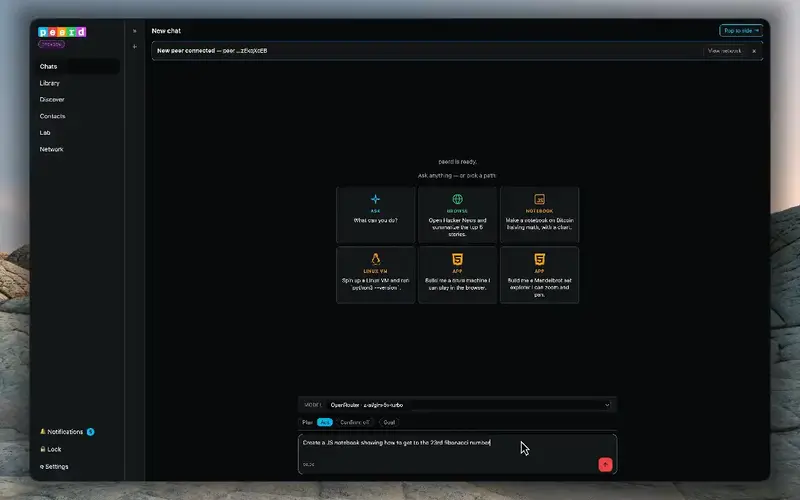Click the notification count badge

(x=90, y=432)
